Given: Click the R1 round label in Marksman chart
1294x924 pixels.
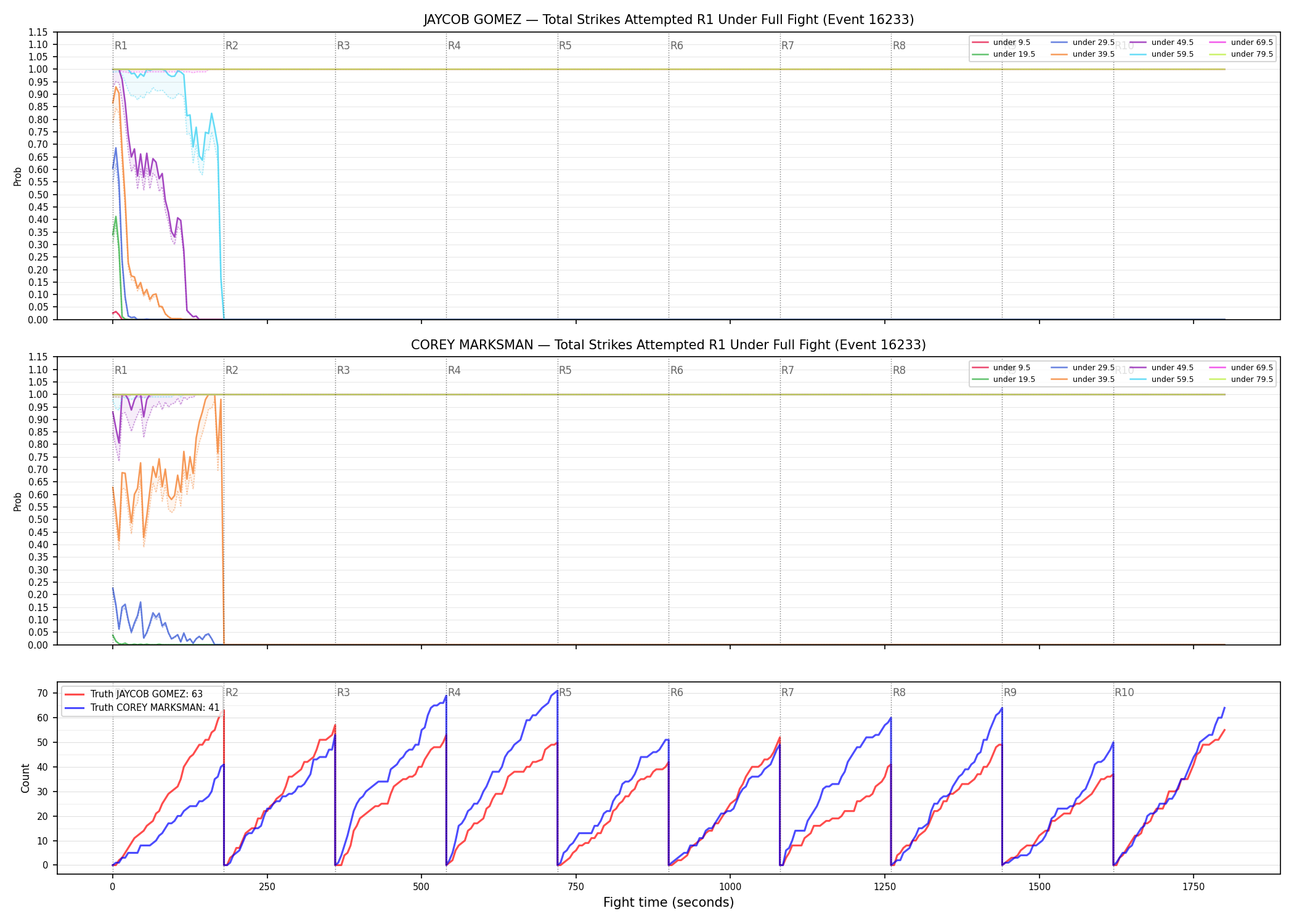Looking at the screenshot, I should pyautogui.click(x=121, y=371).
